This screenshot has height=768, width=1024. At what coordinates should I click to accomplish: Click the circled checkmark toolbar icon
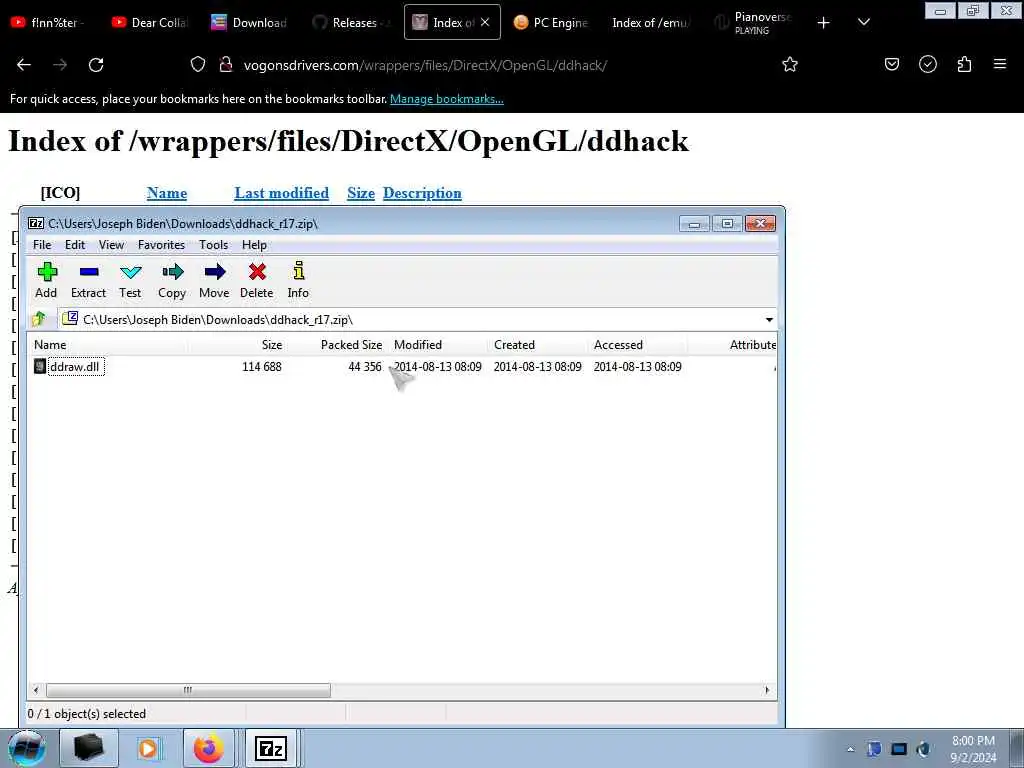click(928, 64)
